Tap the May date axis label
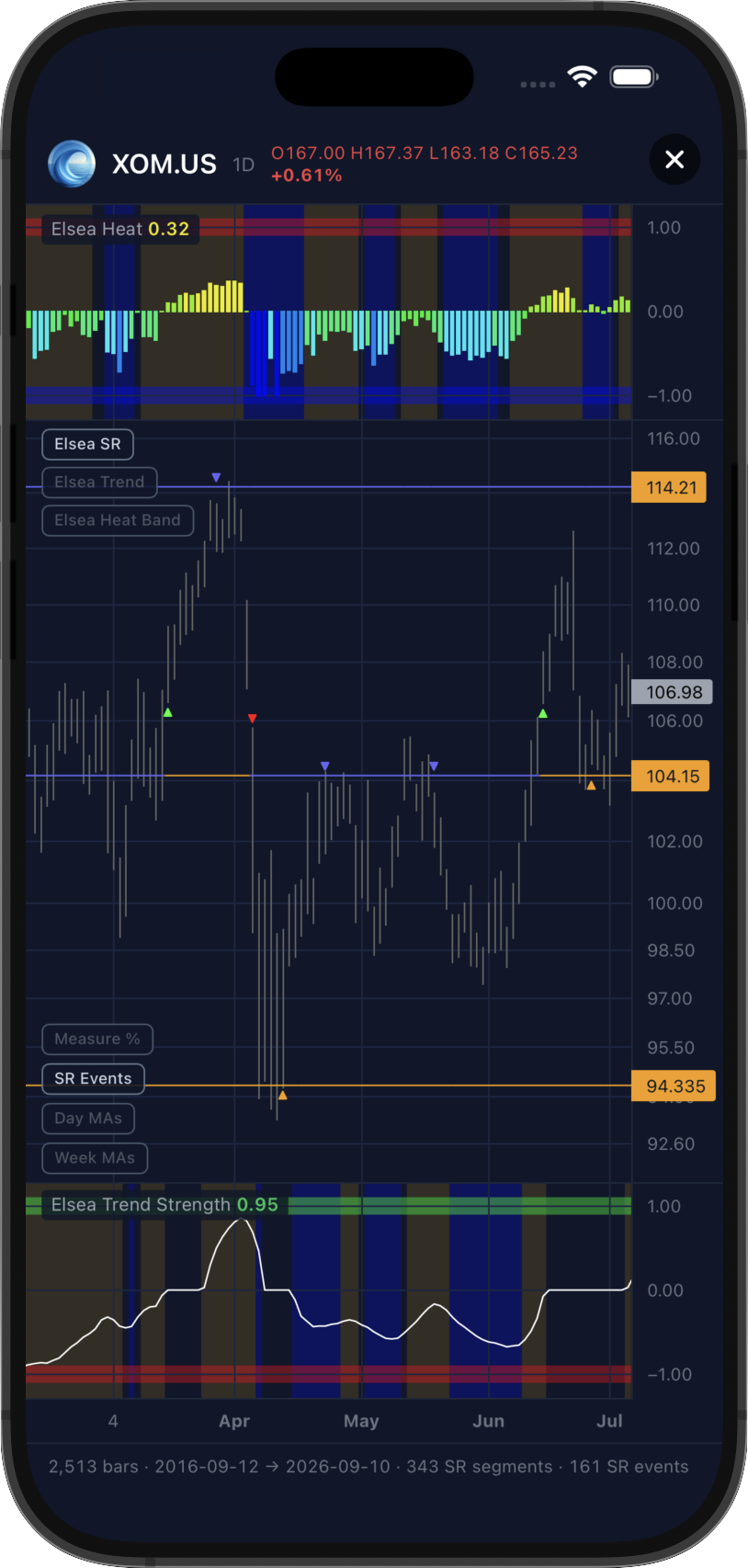The width and height of the screenshot is (748, 1568). click(361, 1421)
